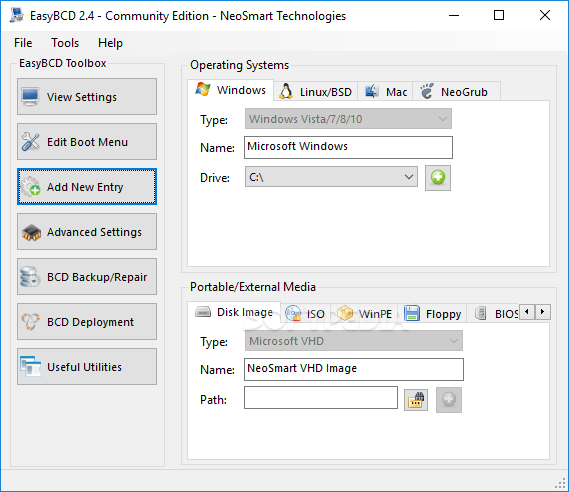Image resolution: width=569 pixels, height=492 pixels.
Task: Click the green add Windows entry icon
Action: (438, 178)
